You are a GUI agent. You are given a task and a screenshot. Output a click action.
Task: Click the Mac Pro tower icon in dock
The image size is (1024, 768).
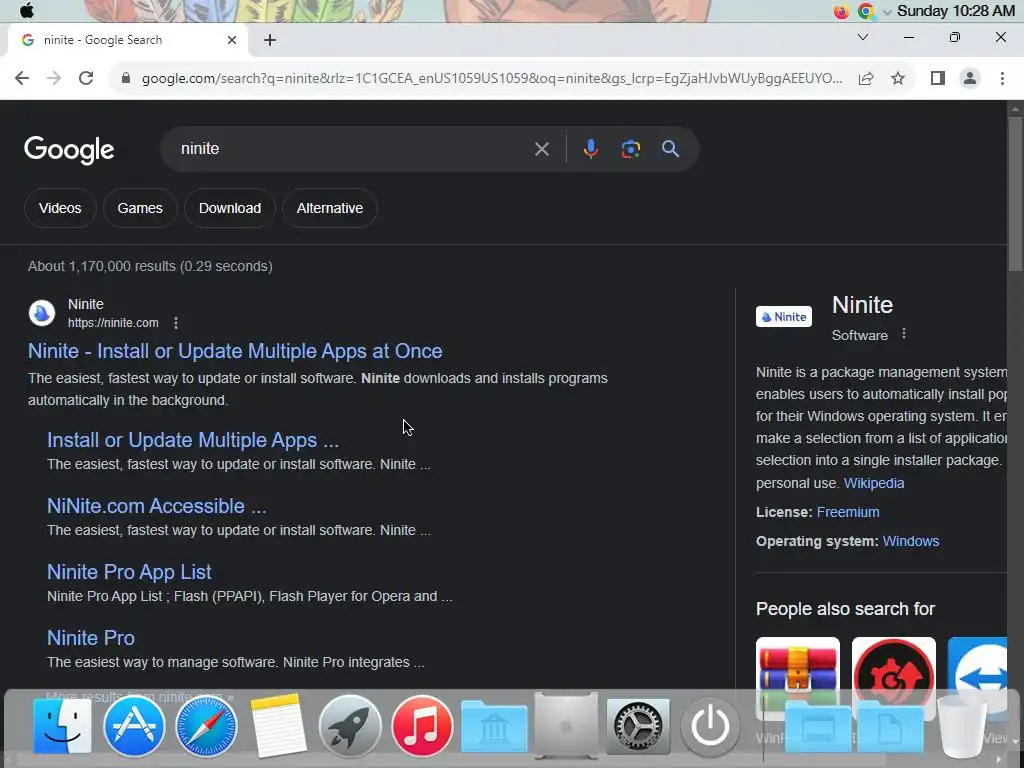click(566, 725)
